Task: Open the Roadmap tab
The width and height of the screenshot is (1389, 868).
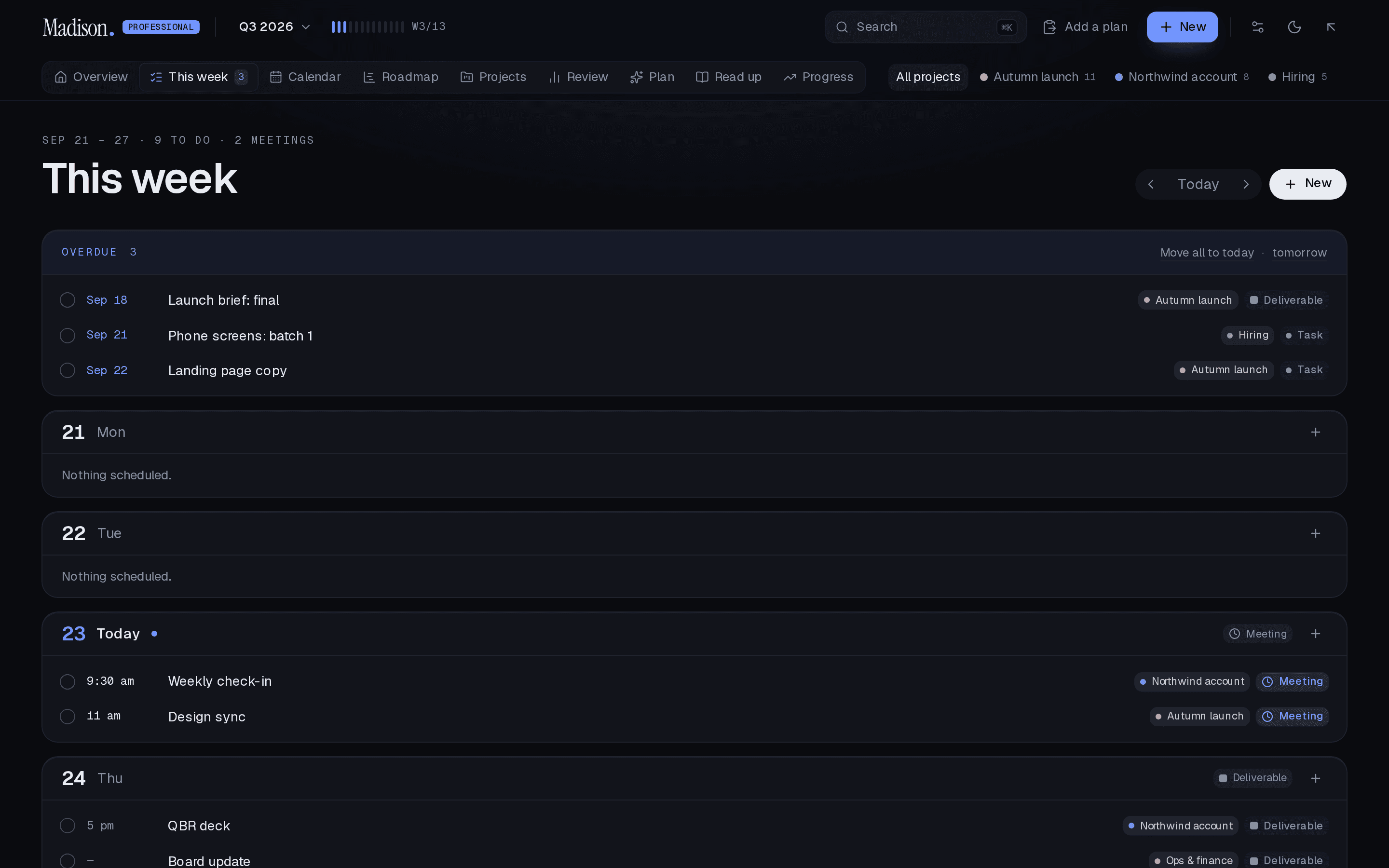Action: pyautogui.click(x=401, y=77)
